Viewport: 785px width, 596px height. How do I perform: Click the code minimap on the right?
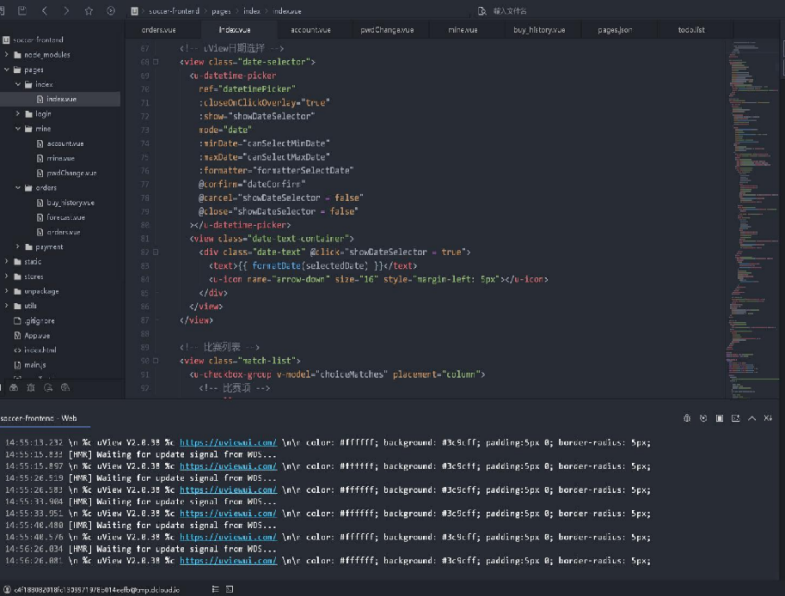750,200
